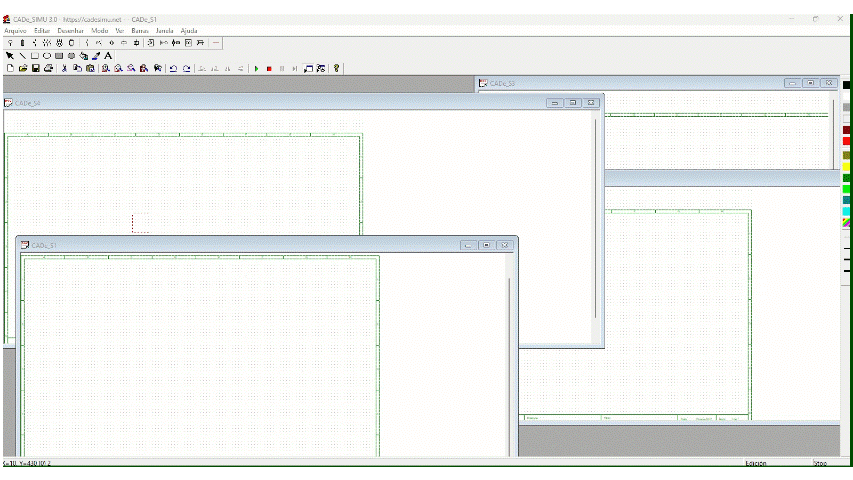Start the simulation with green play
This screenshot has width=853, height=480.
[256, 69]
